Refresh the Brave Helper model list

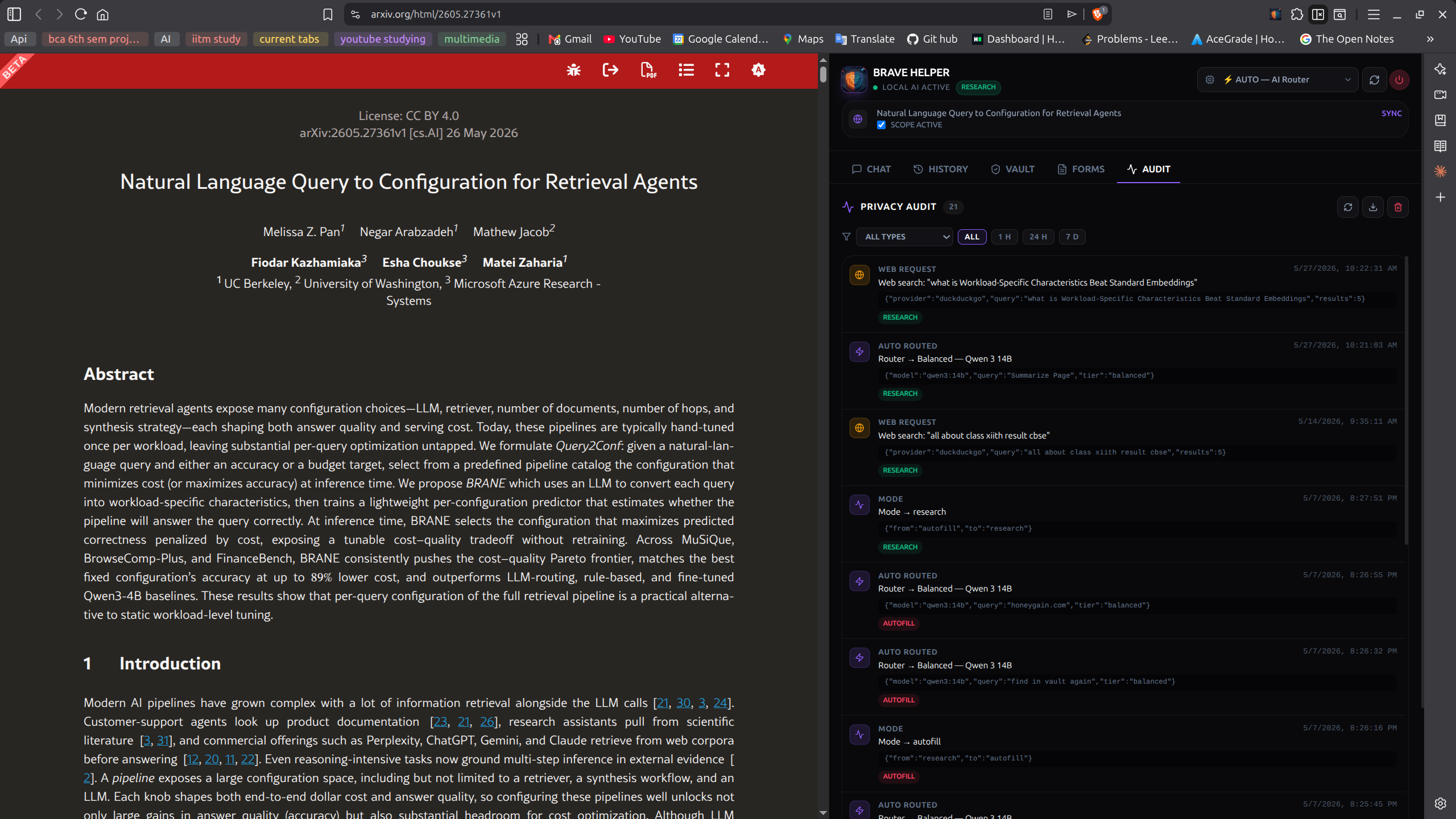tap(1374, 80)
